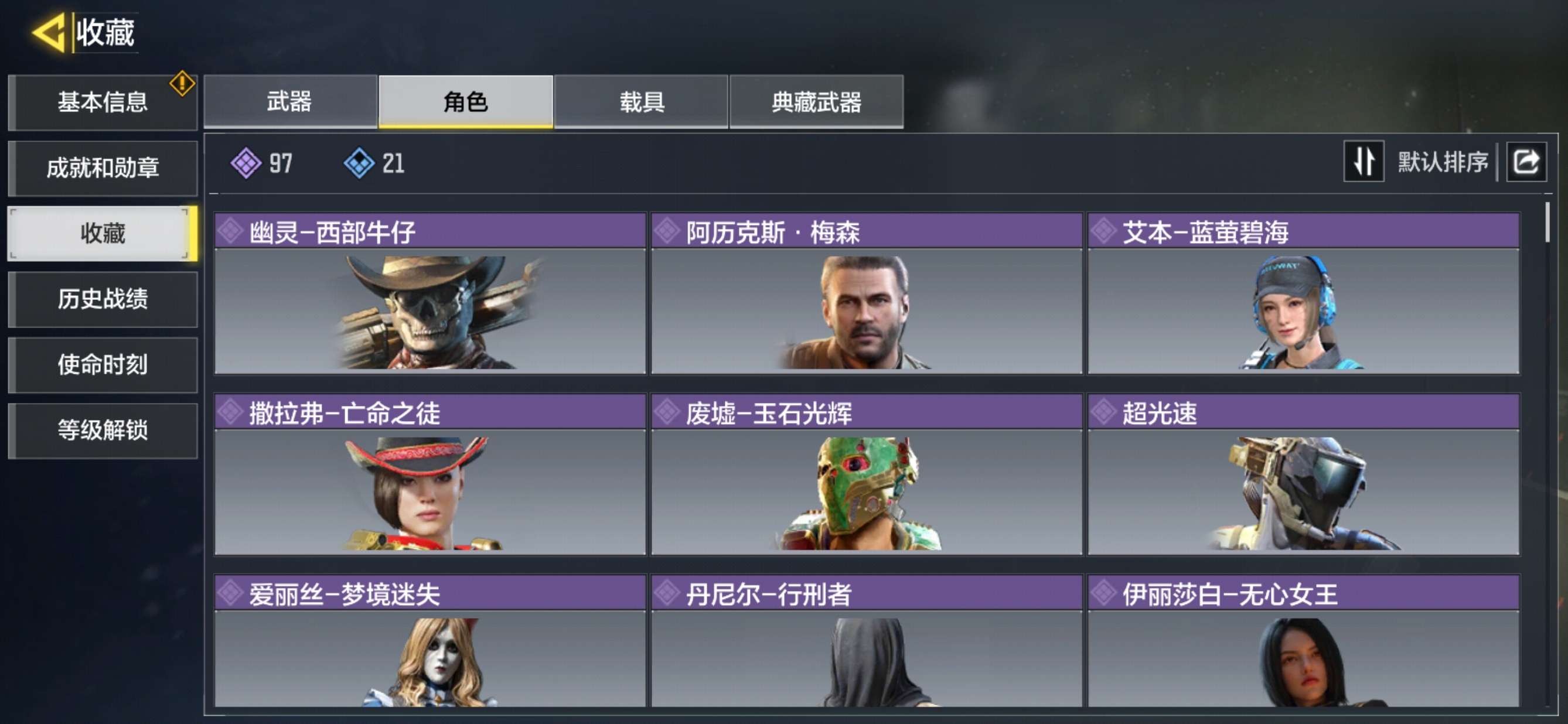Switch to the 武器 tab

tap(291, 101)
